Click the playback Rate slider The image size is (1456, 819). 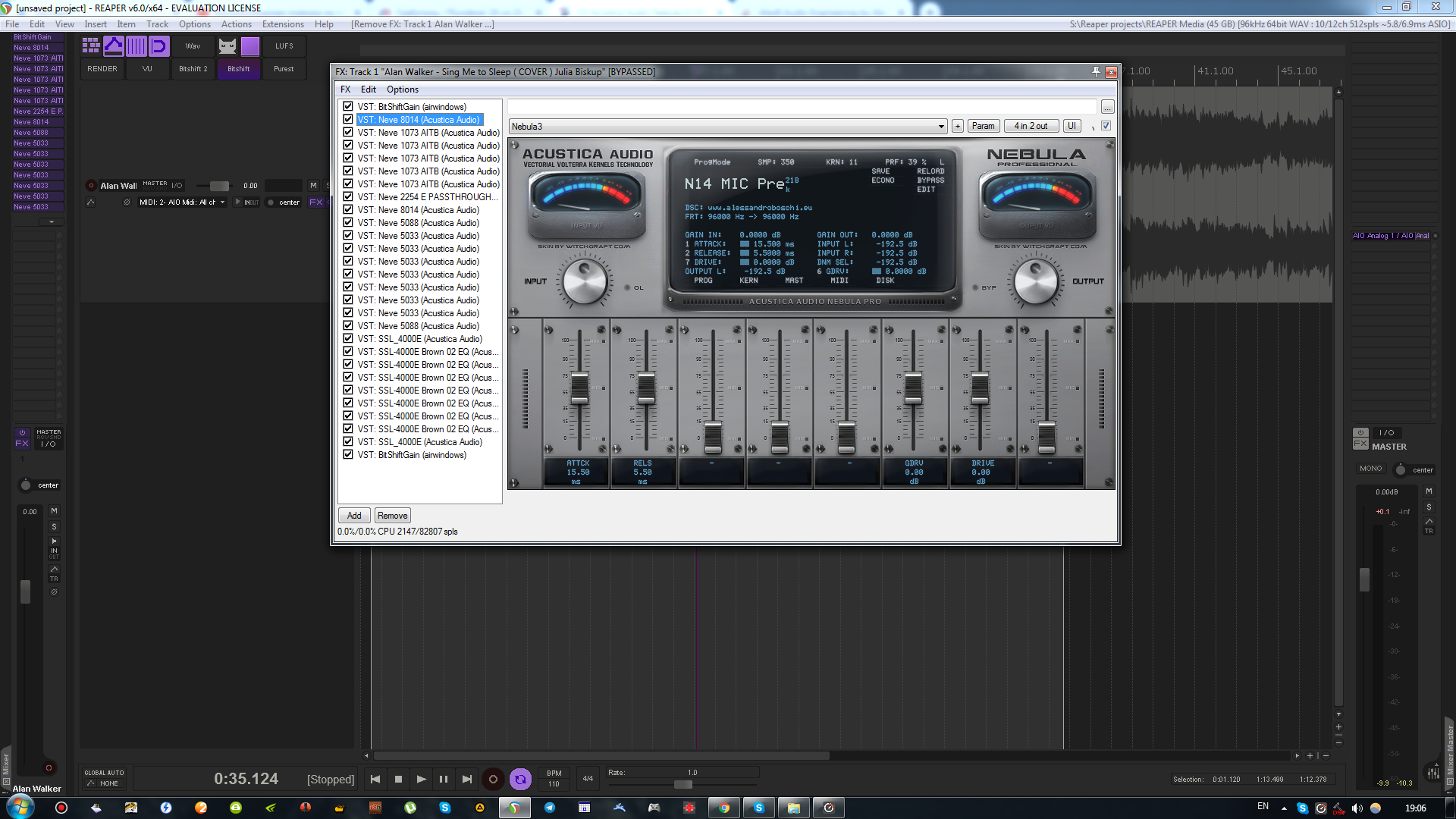click(682, 784)
